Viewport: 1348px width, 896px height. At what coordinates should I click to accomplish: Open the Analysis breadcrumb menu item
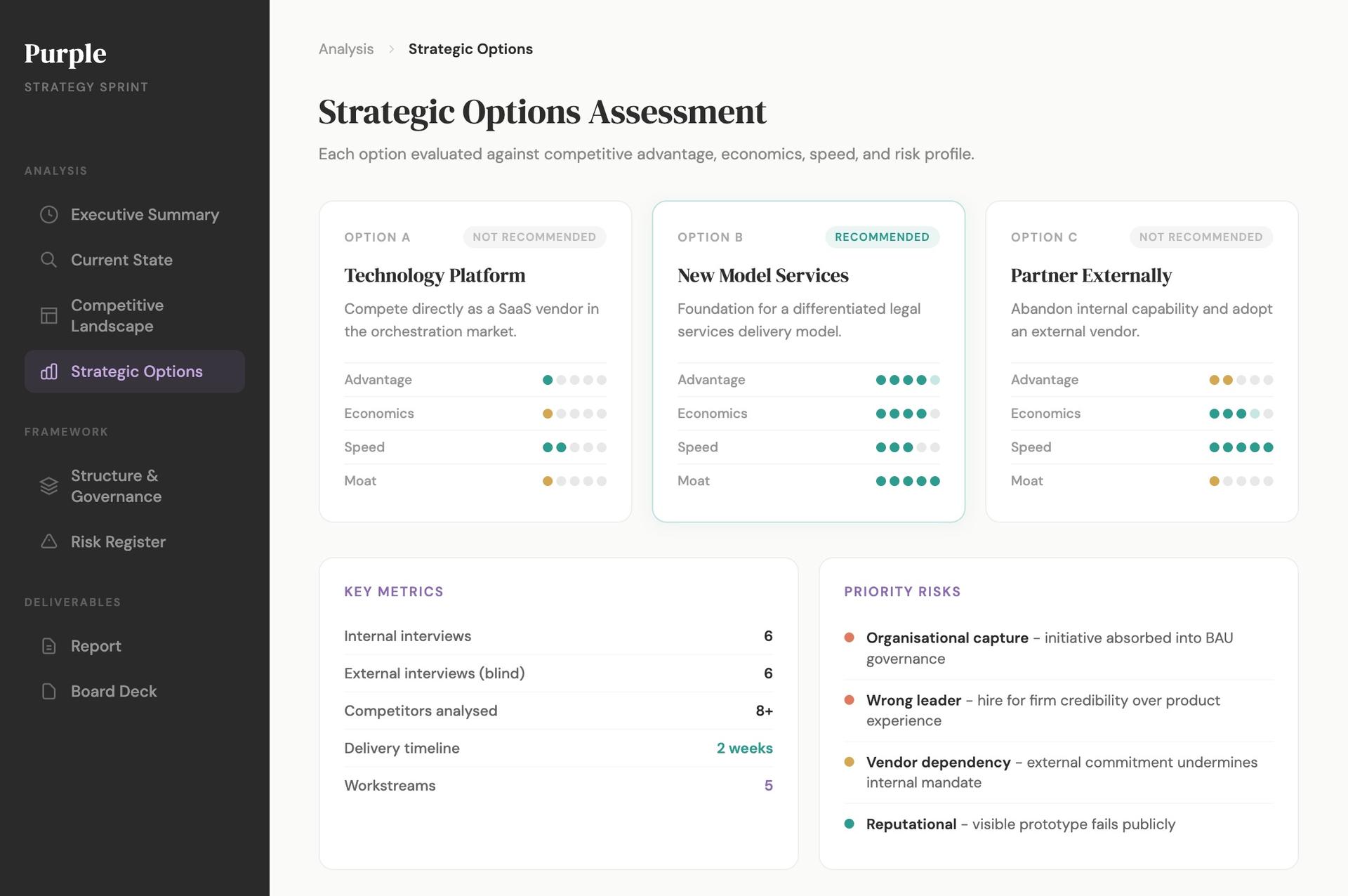pos(345,48)
